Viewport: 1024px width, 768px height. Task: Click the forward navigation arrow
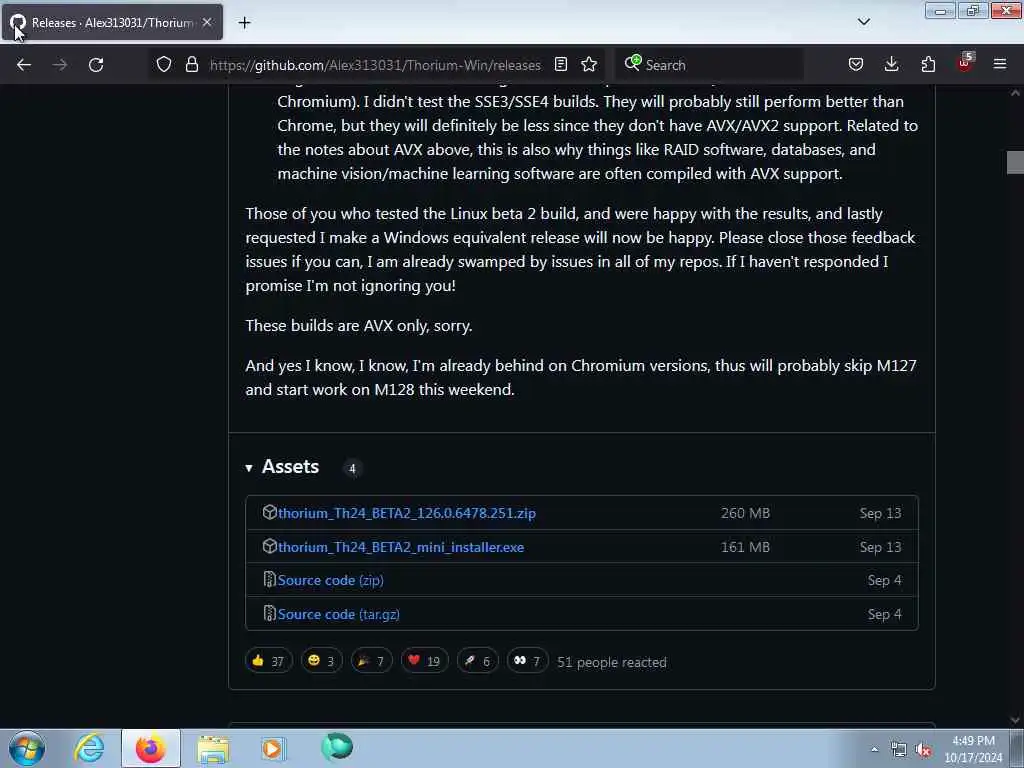pos(59,65)
